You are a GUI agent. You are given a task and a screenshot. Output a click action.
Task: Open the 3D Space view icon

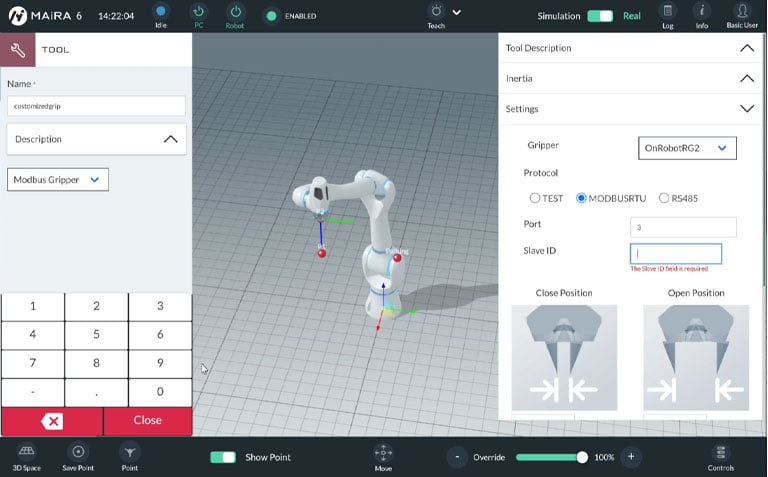tap(27, 452)
